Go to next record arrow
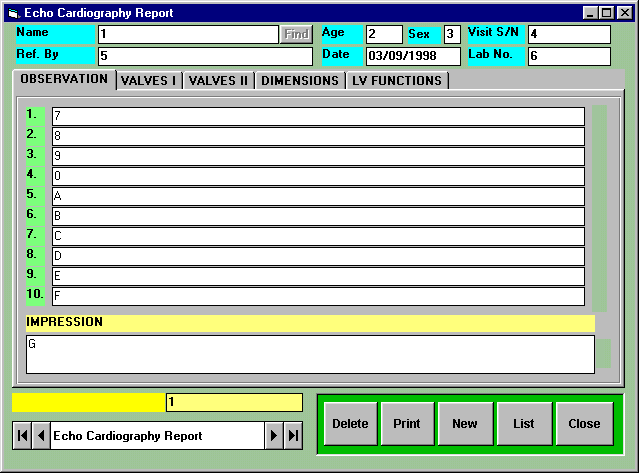This screenshot has height=473, width=639. pyautogui.click(x=274, y=436)
